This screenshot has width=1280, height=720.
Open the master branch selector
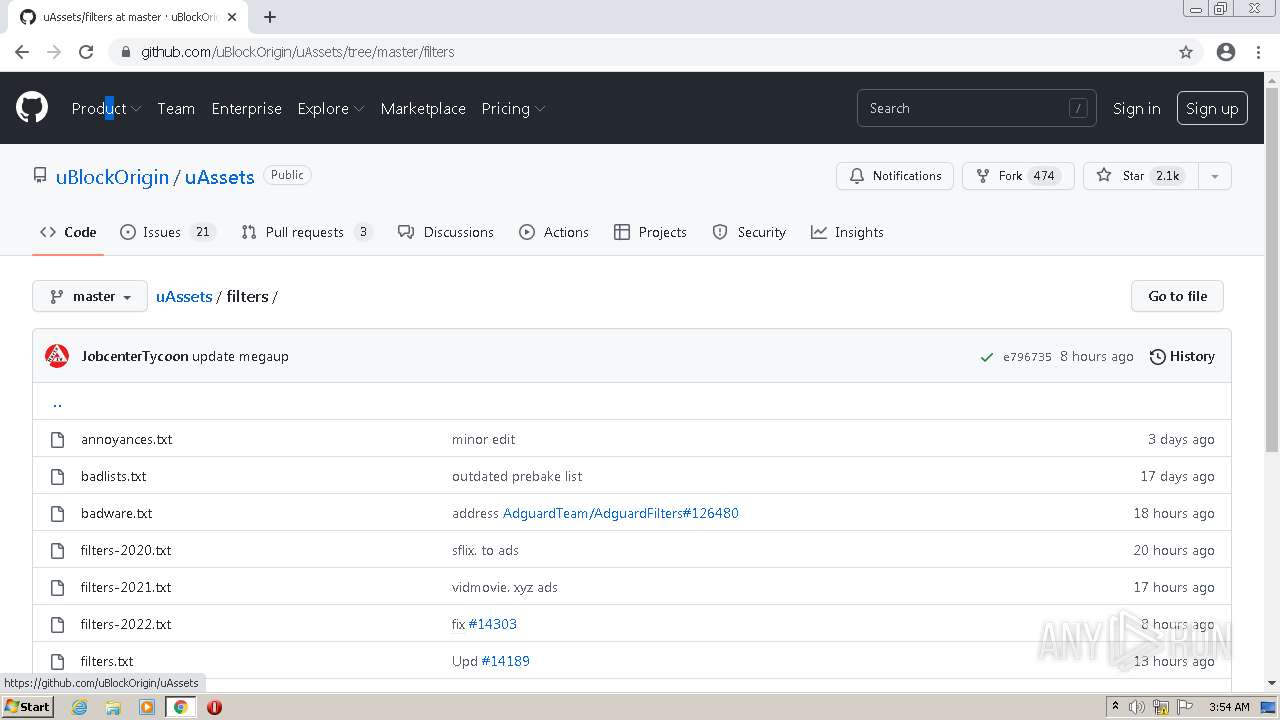click(x=90, y=296)
